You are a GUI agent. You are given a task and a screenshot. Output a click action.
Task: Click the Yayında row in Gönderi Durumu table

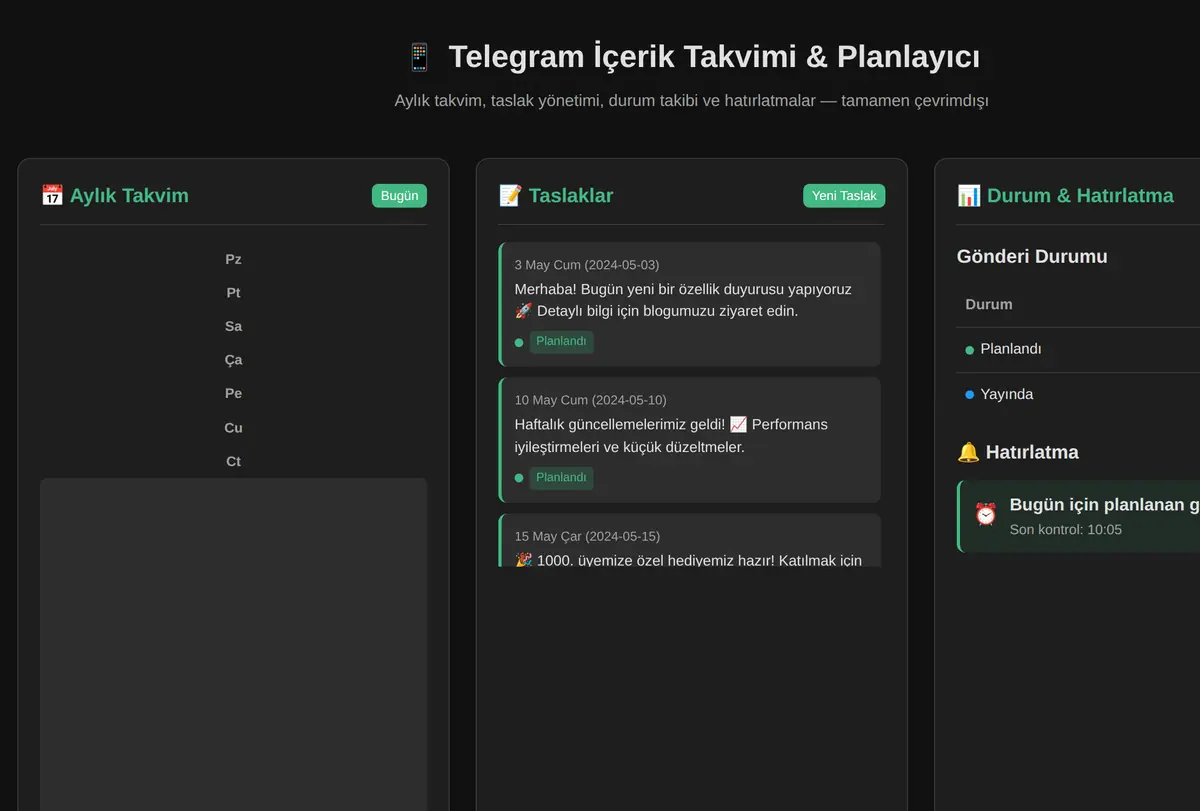tap(1078, 395)
